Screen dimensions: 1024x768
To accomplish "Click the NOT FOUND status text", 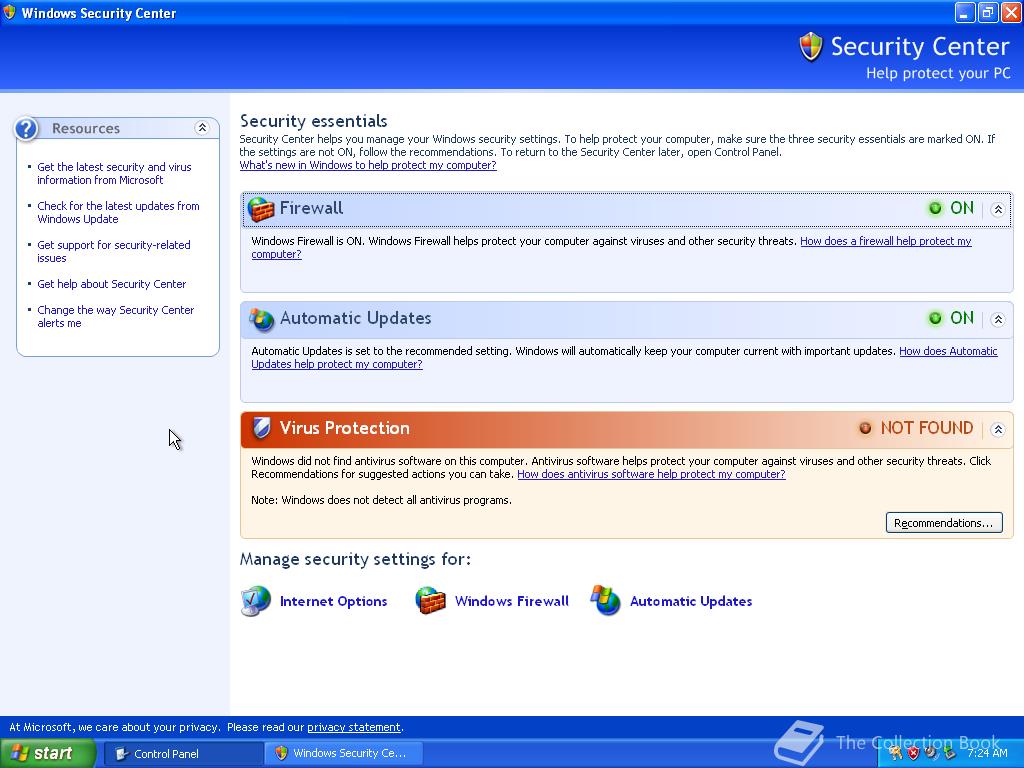I will (x=927, y=428).
